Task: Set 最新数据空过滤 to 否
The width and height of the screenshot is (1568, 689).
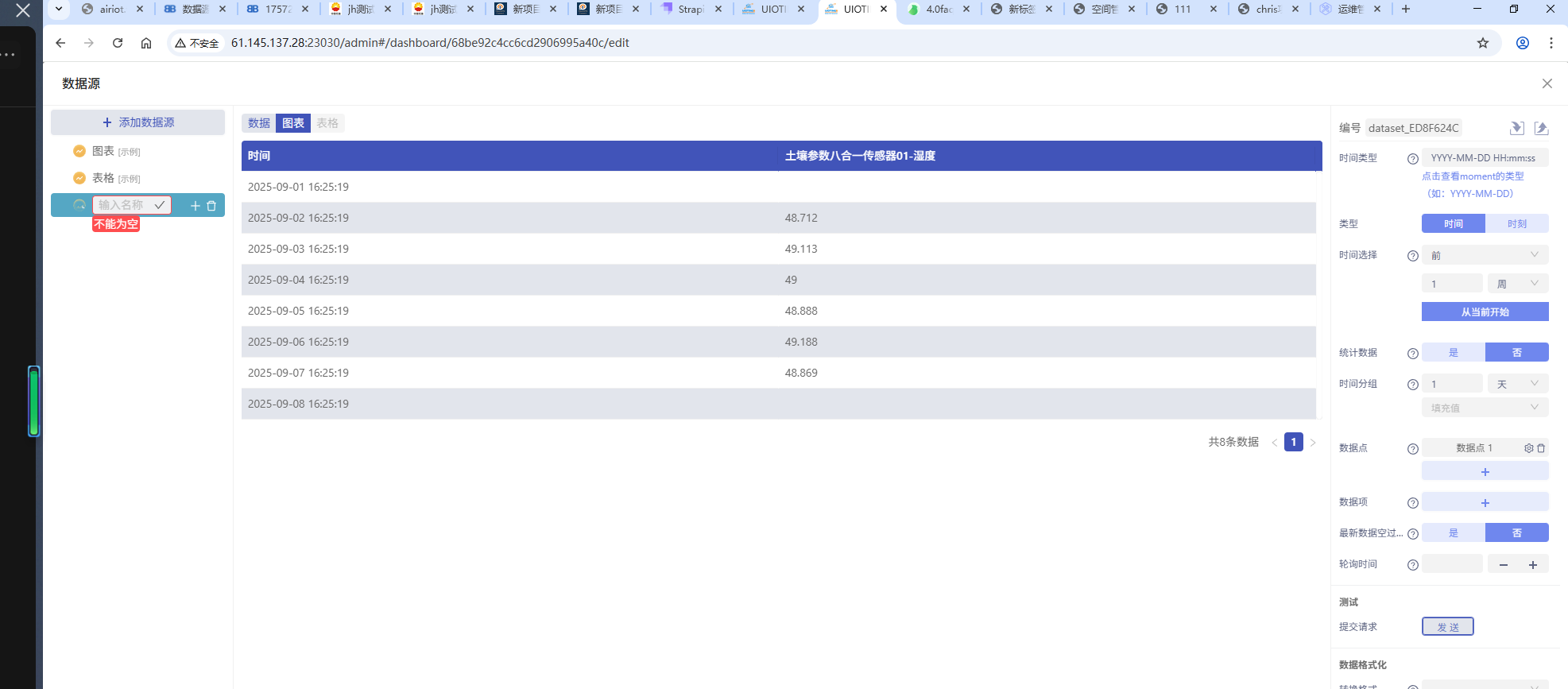Action: [1517, 532]
